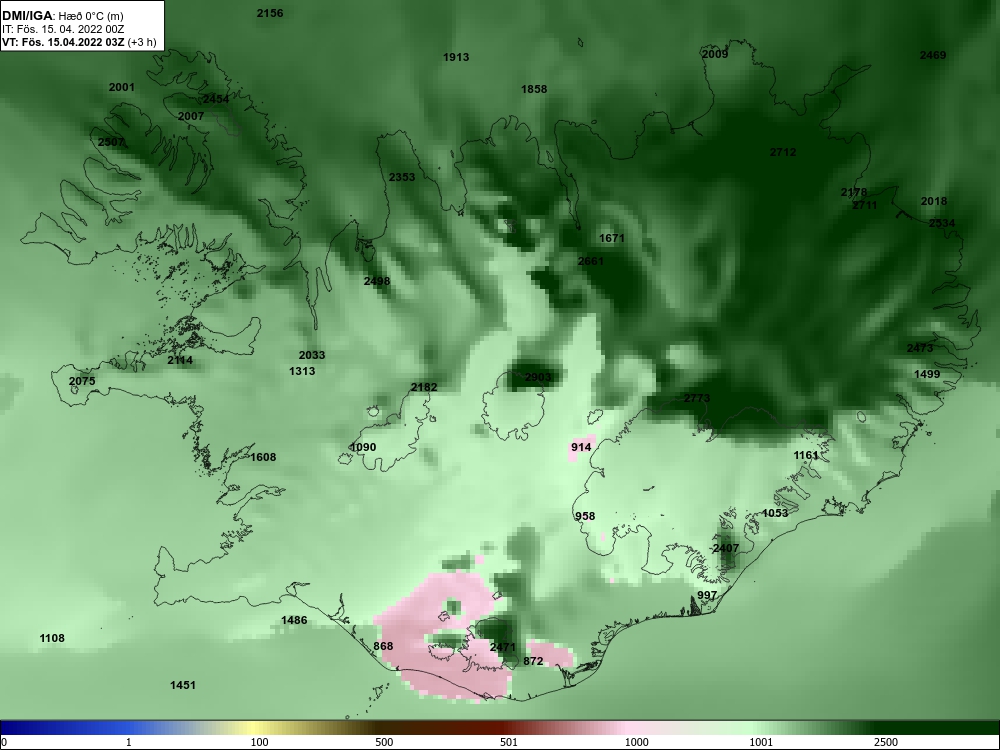This screenshot has width=1000, height=750.
Task: Click the map value 1913
Action: point(456,57)
